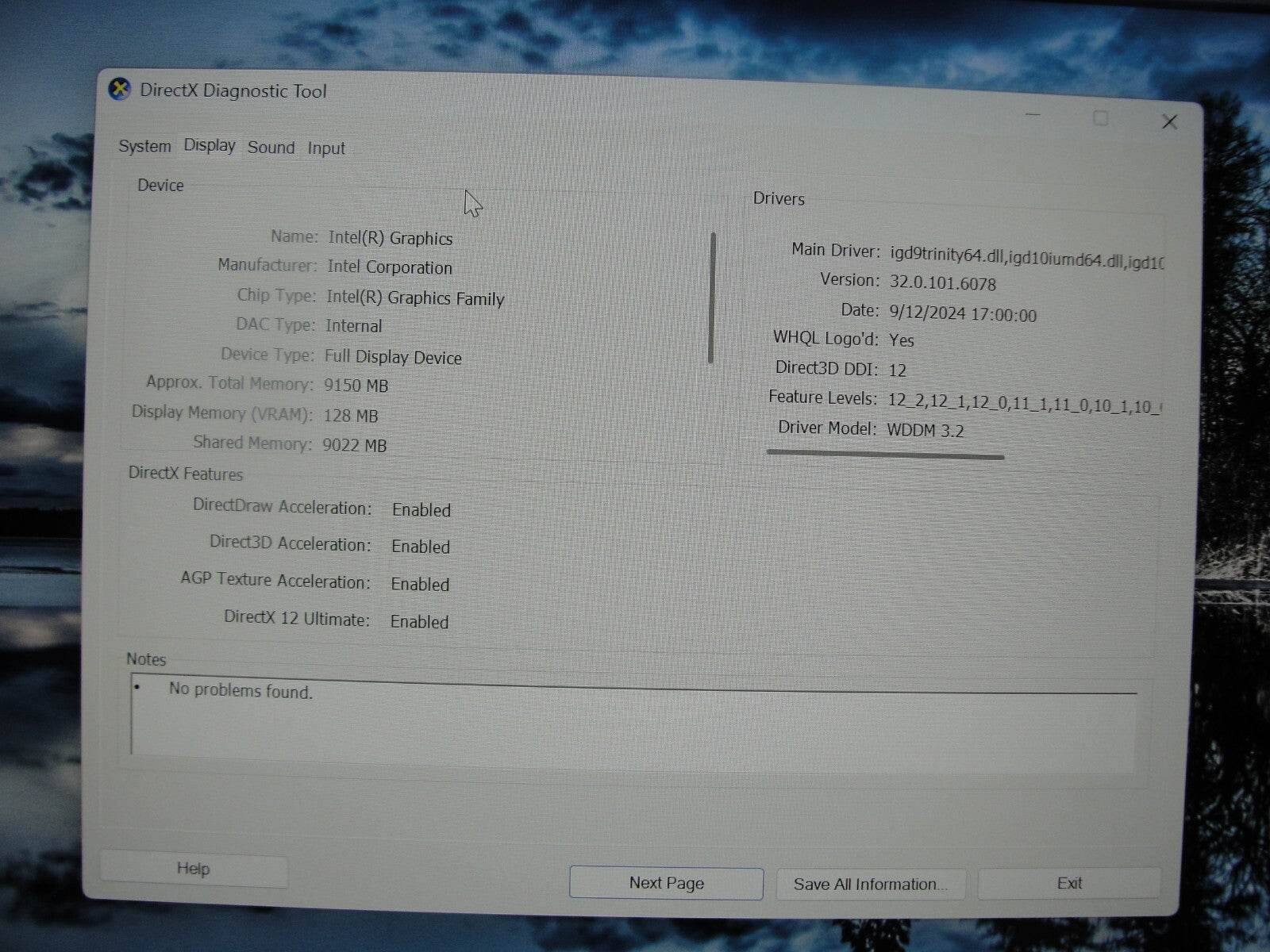Click the Help button

193,869
